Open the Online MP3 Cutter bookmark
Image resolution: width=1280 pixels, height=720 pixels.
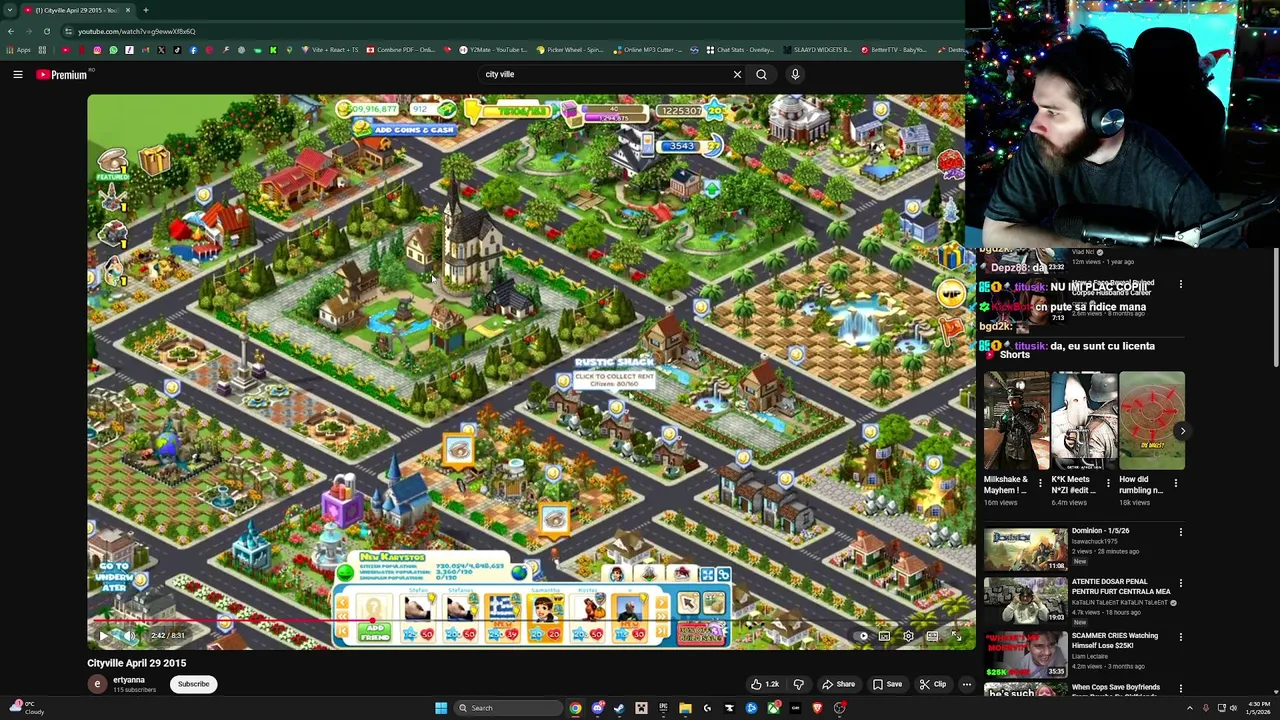(647, 50)
